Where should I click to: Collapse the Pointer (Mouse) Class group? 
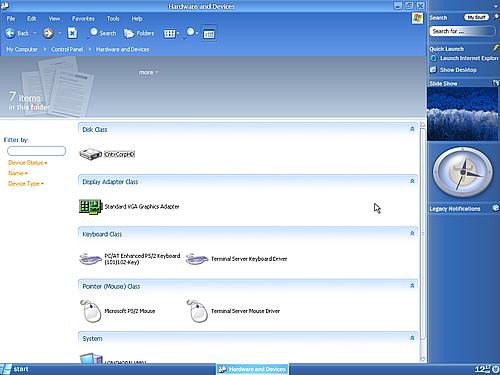(x=412, y=286)
